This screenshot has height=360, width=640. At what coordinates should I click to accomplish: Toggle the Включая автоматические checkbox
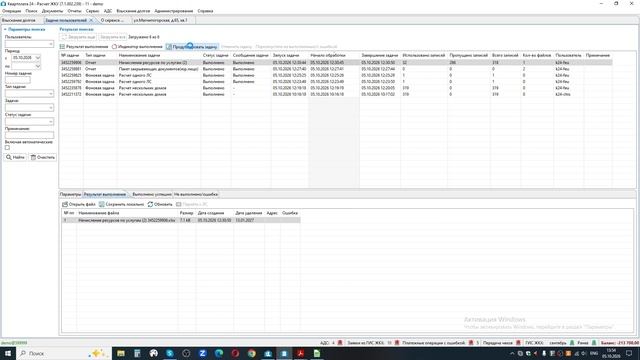[7, 147]
